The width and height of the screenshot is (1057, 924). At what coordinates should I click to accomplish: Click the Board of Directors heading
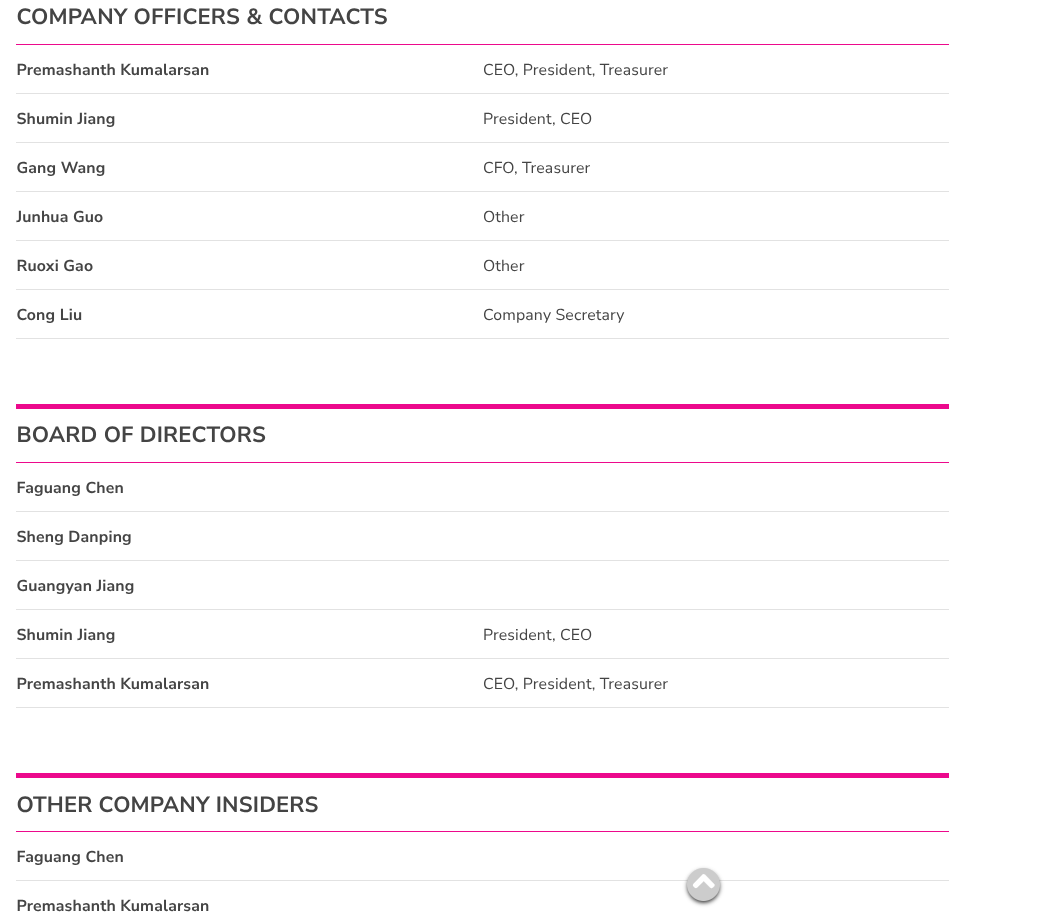[141, 435]
